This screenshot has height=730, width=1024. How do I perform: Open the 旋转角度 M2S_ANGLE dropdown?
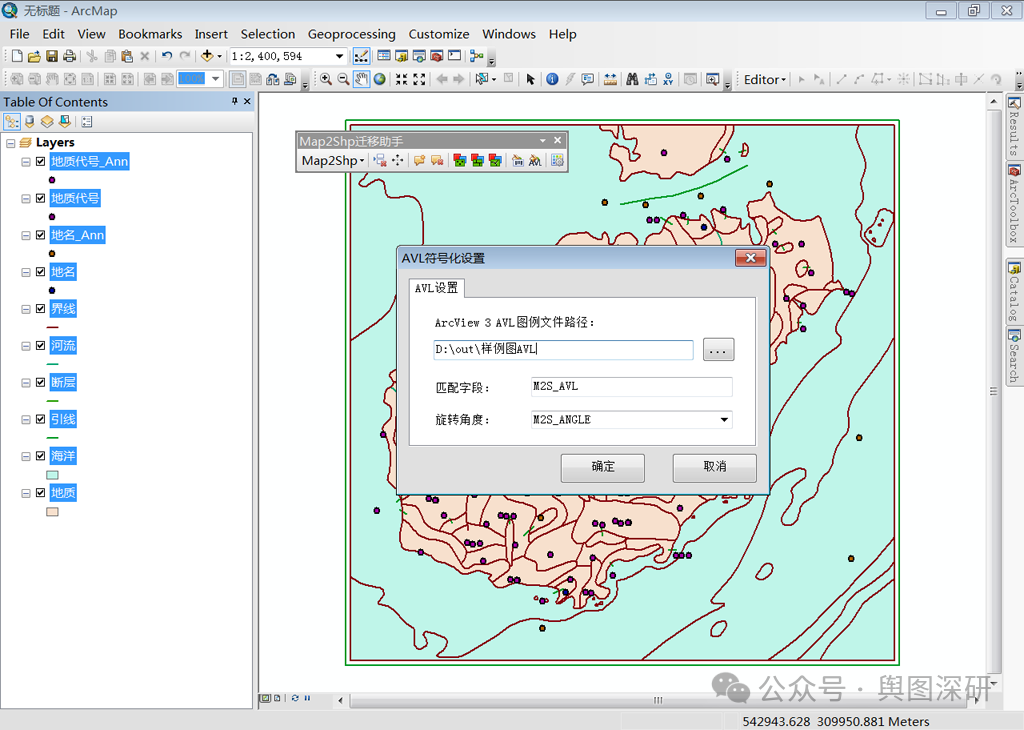(x=724, y=420)
